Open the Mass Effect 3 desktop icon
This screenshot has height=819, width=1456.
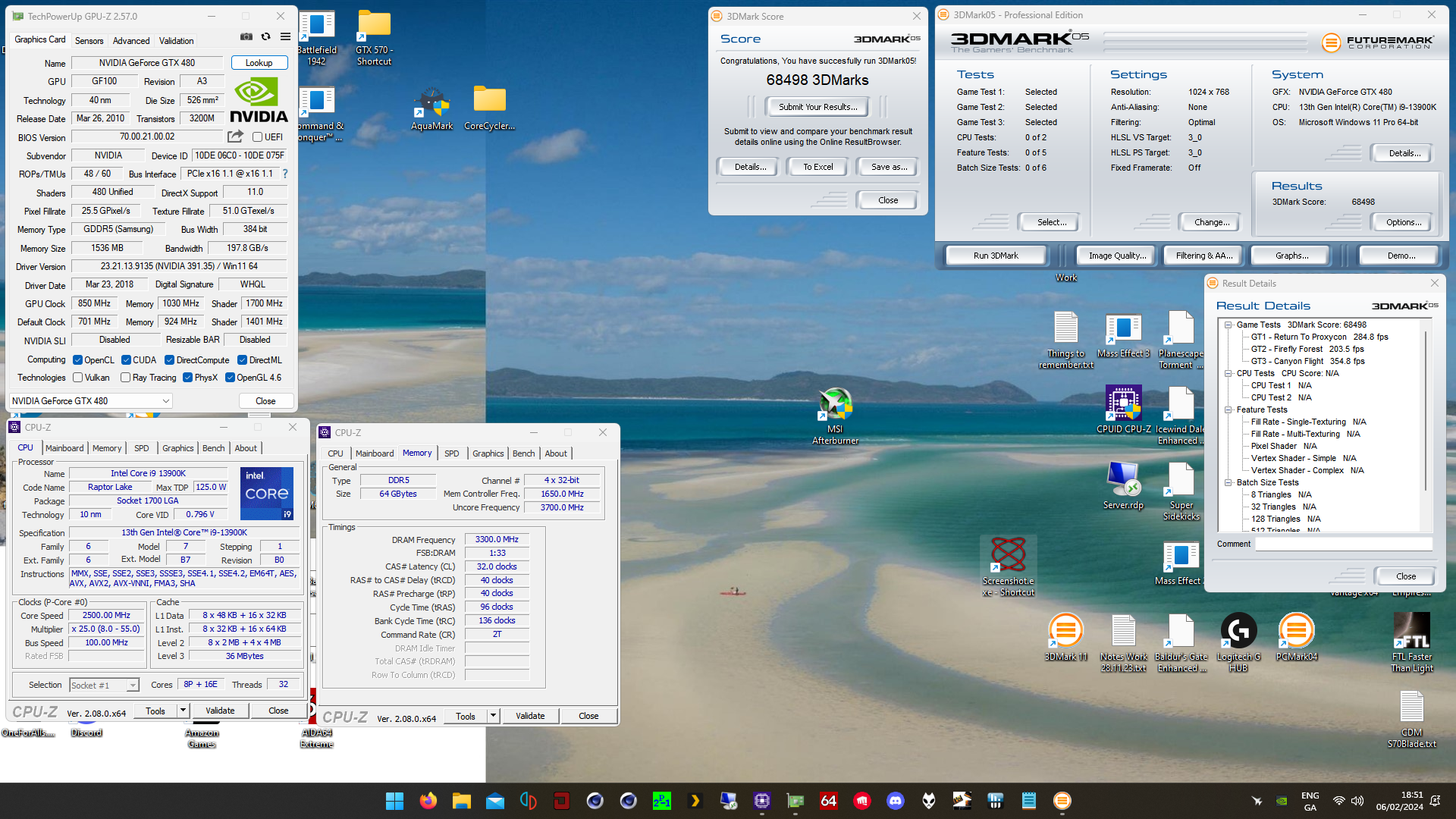[1123, 334]
